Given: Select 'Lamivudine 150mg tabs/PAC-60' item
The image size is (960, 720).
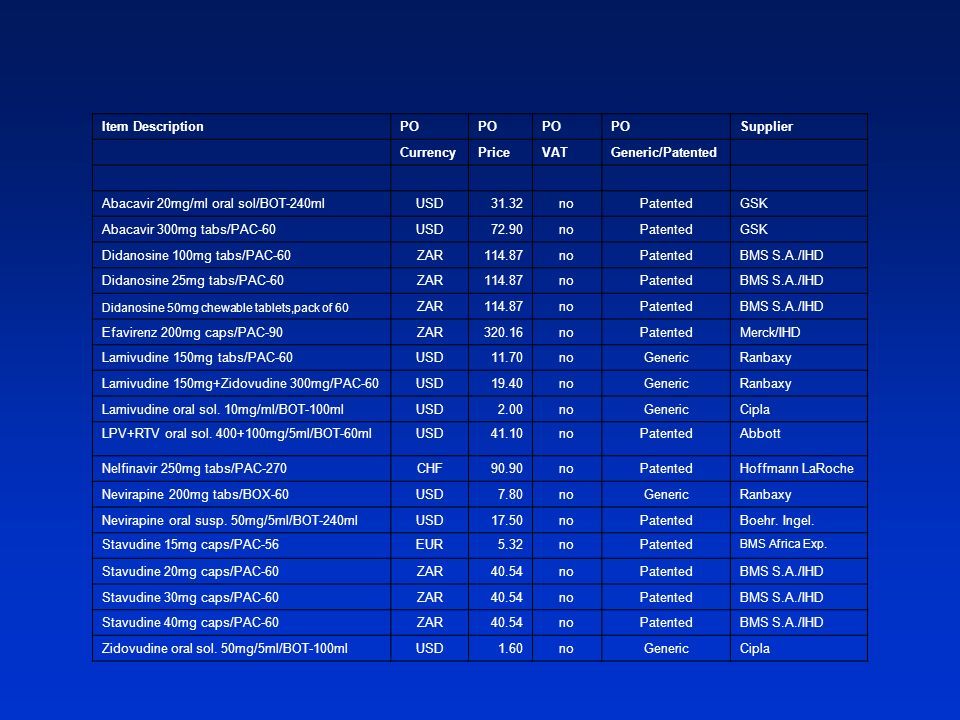Looking at the screenshot, I should pos(197,358).
